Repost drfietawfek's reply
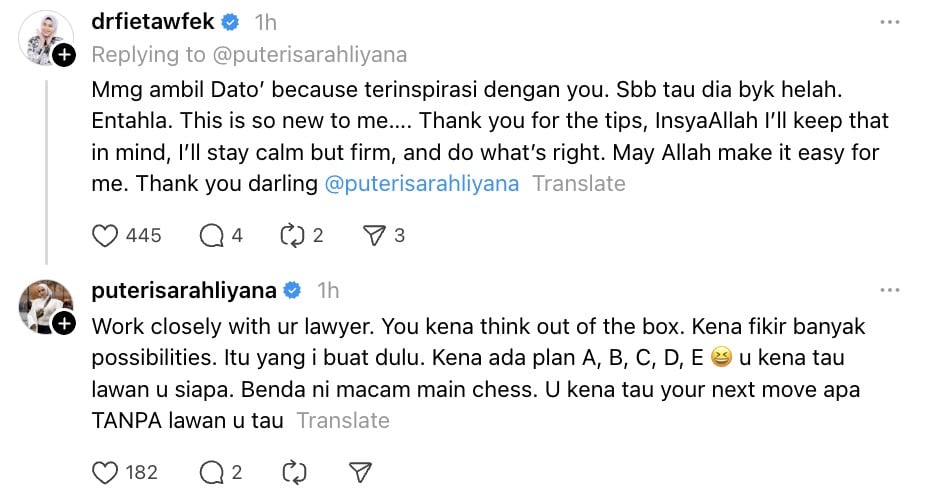This screenshot has width=932, height=498. click(x=292, y=236)
